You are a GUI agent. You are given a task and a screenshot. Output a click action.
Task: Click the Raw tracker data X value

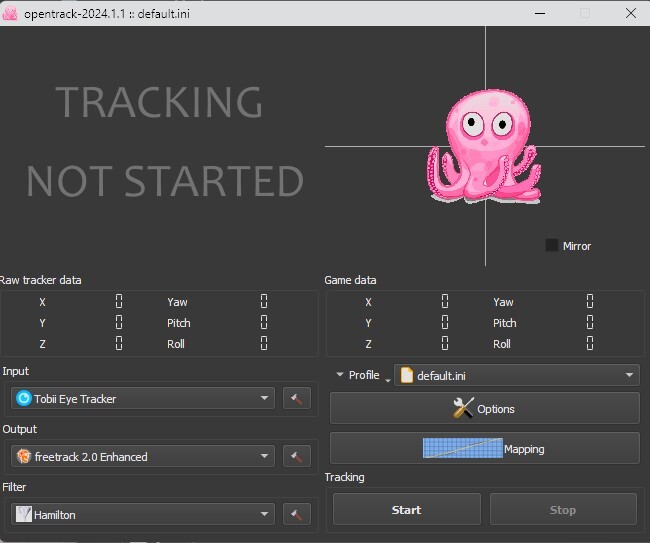click(x=119, y=302)
